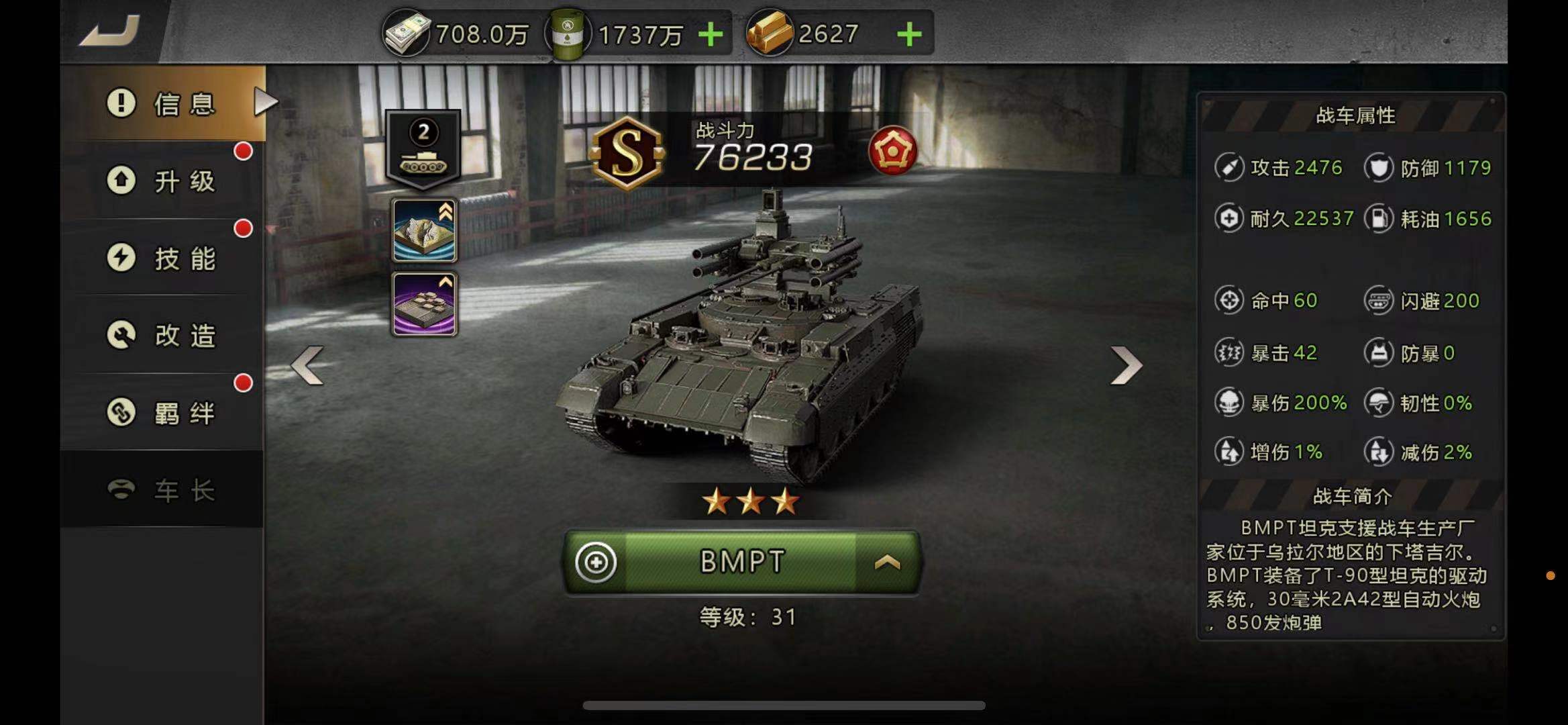1568x725 pixels.
Task: Add gold via plus next to 2627
Action: [x=909, y=34]
